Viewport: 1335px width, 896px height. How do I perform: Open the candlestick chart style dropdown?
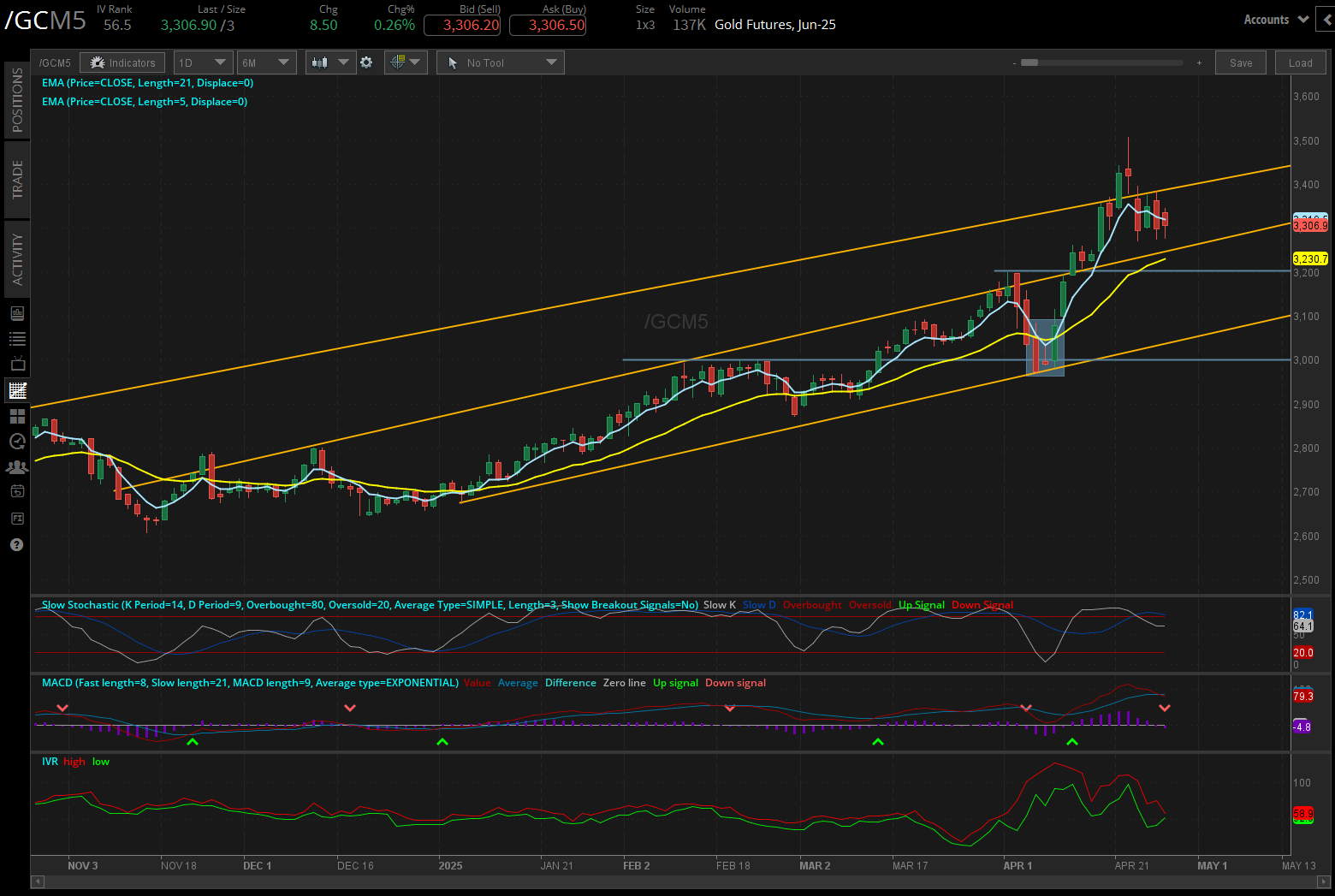[331, 62]
